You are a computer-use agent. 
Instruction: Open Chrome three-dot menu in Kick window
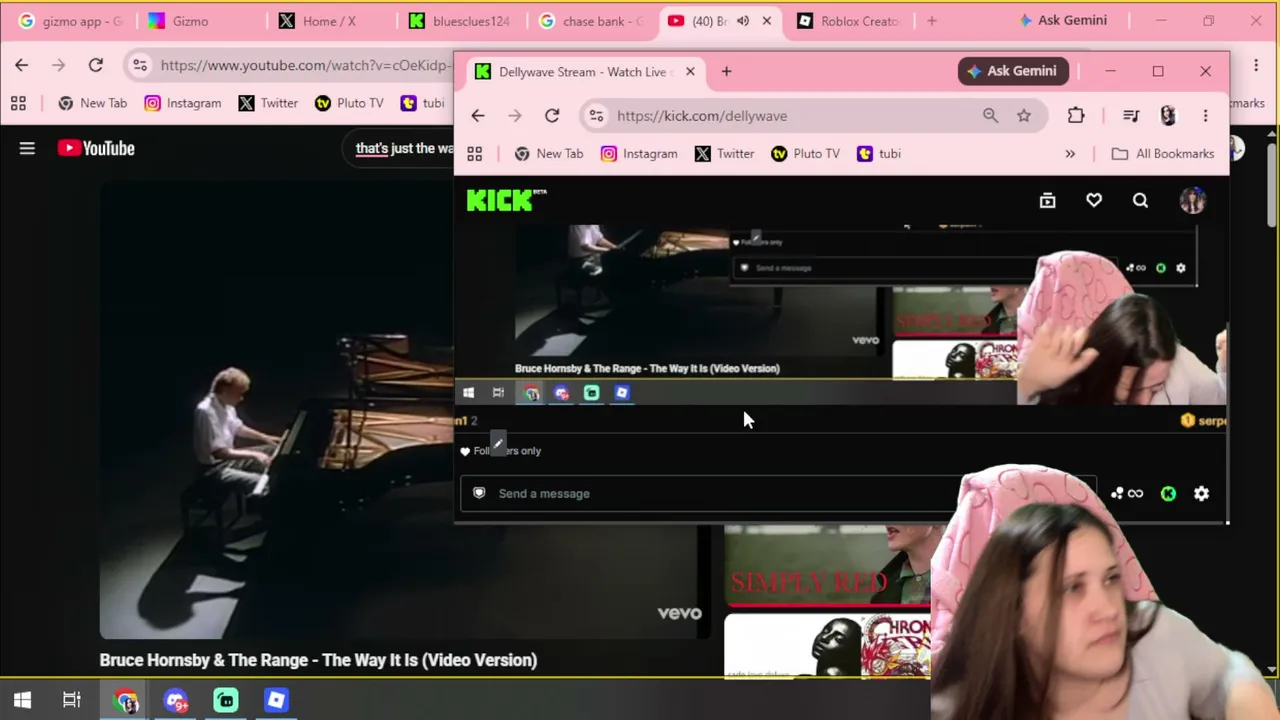pos(1205,116)
